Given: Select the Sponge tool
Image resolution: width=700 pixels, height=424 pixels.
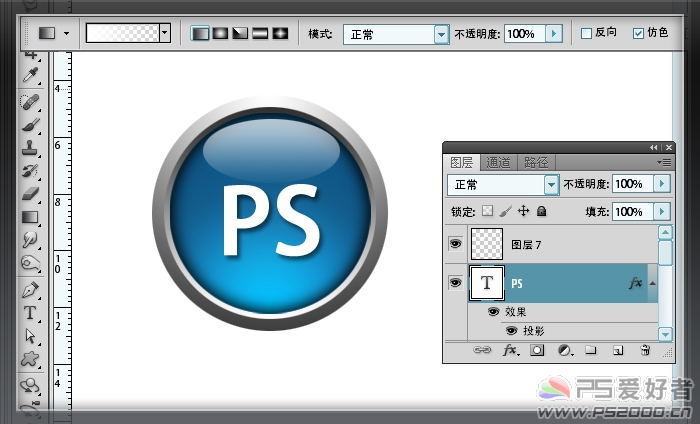Looking at the screenshot, I should pos(30,263).
